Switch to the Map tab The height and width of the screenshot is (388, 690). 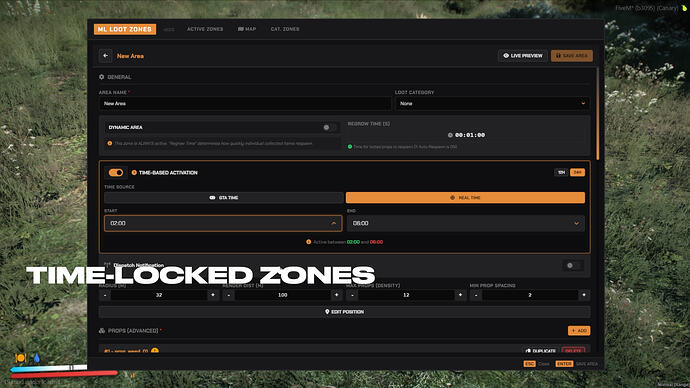click(x=247, y=29)
